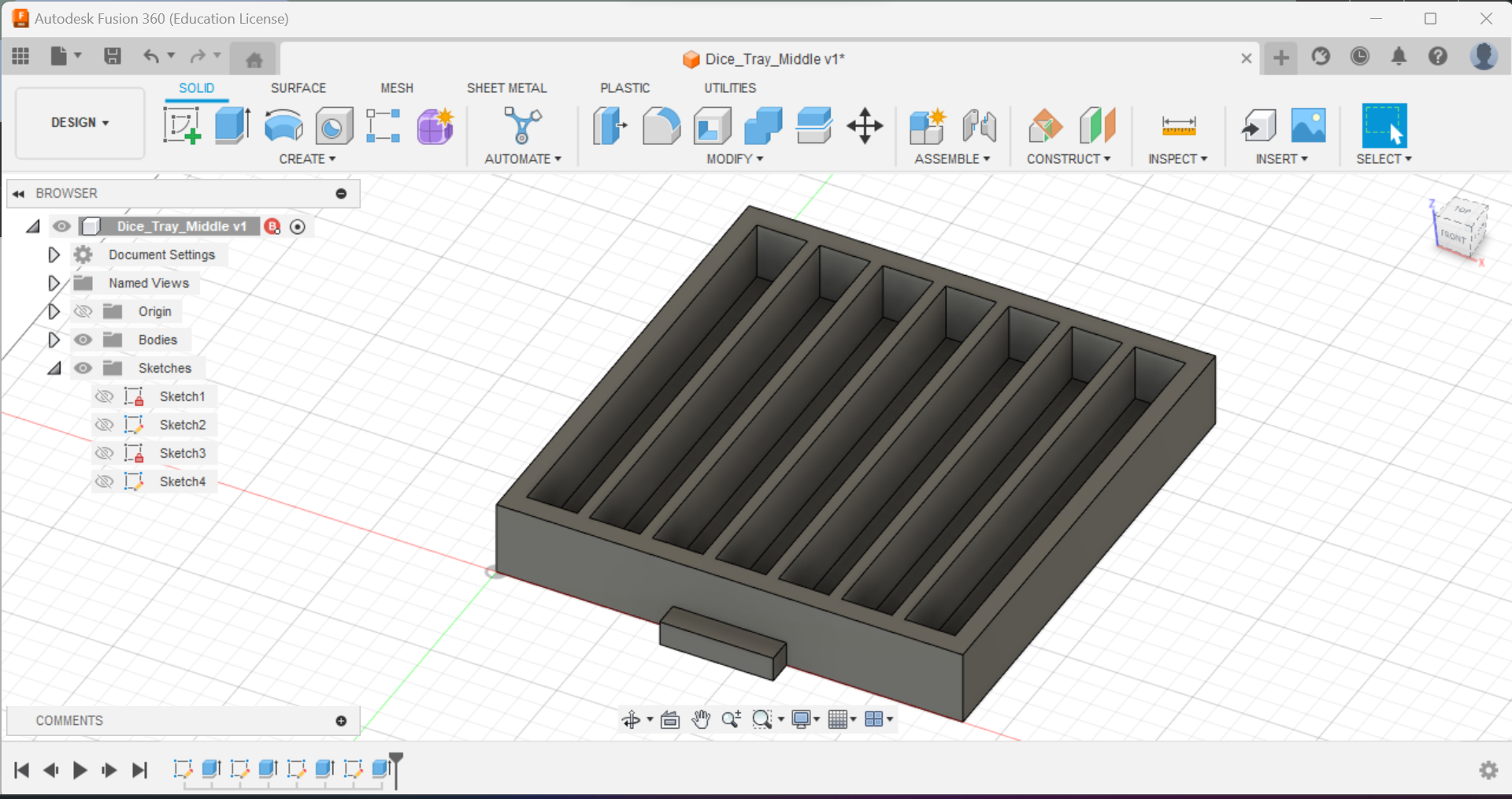Activate the Move/Copy tool
Image resolution: width=1512 pixels, height=799 pixels.
point(864,126)
